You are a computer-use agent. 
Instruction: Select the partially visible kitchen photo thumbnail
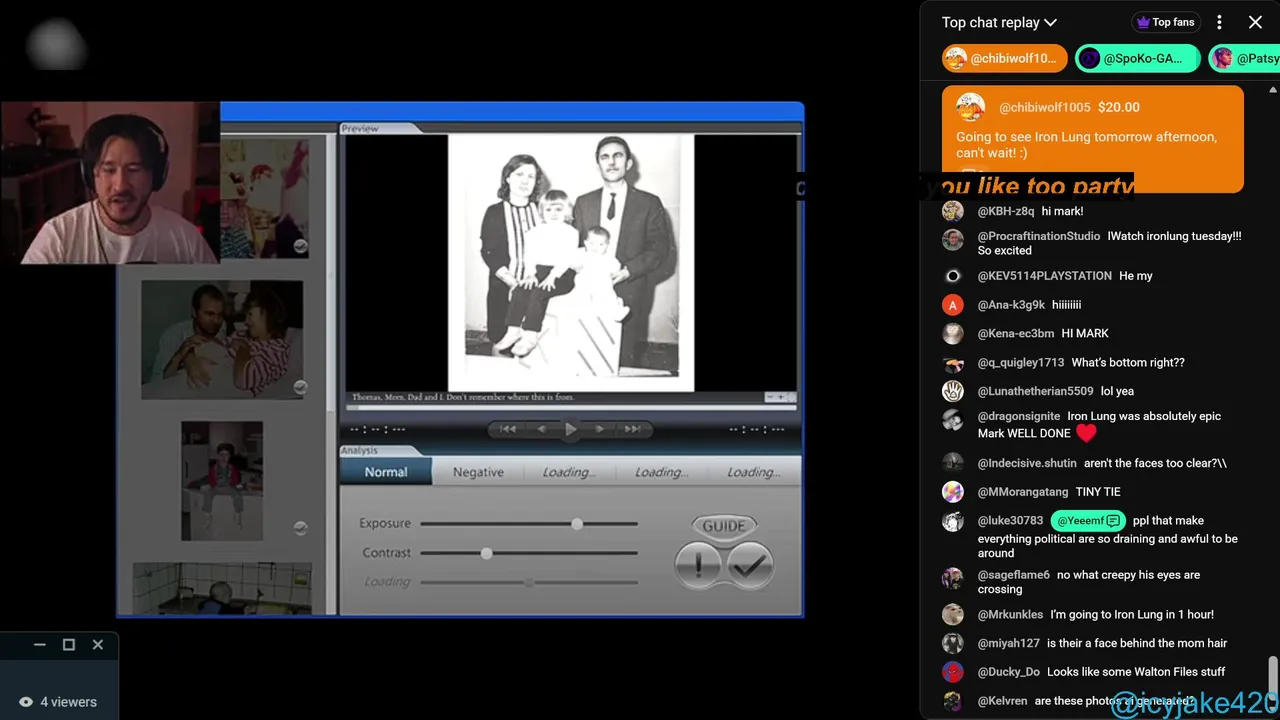point(222,588)
